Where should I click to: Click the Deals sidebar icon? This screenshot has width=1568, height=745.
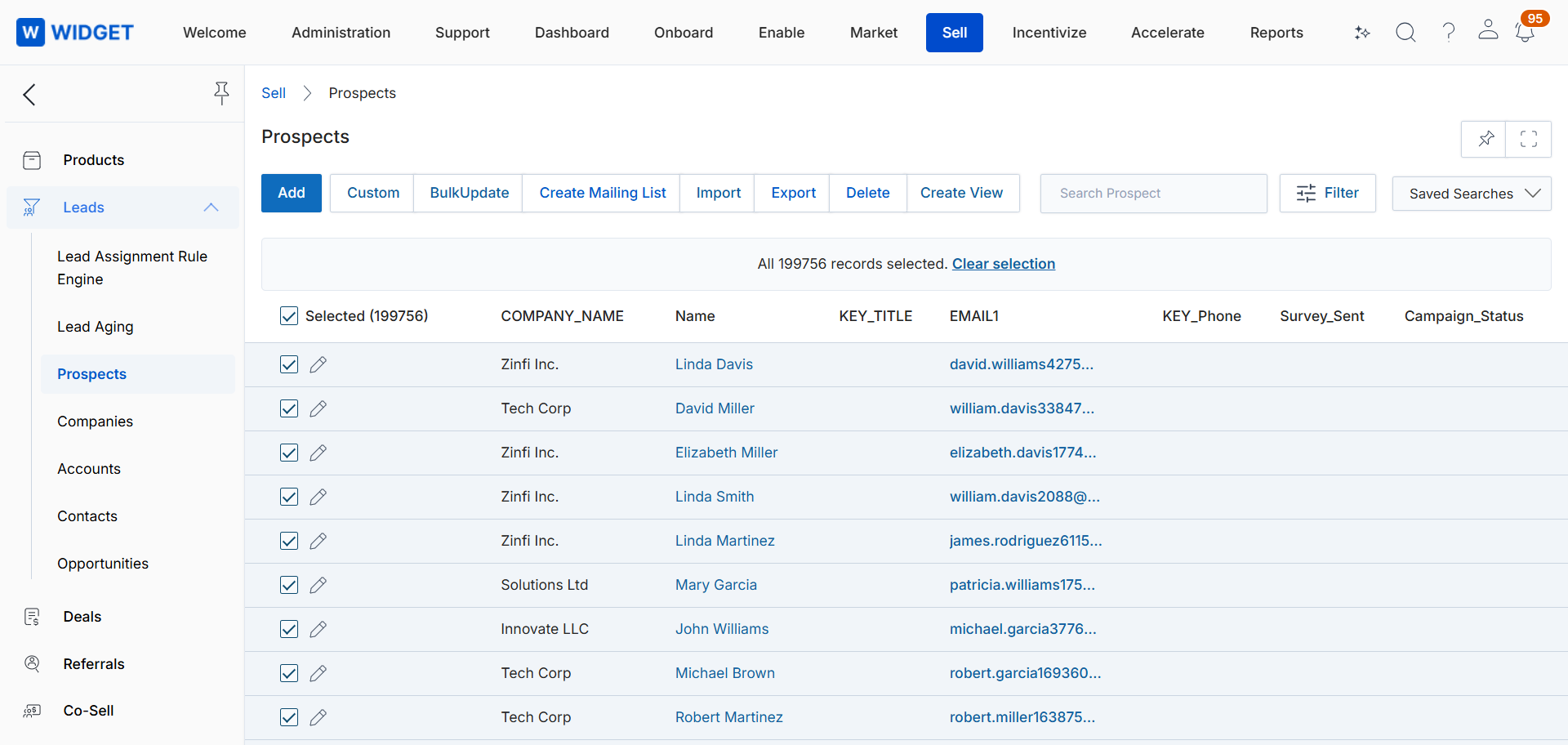point(32,617)
